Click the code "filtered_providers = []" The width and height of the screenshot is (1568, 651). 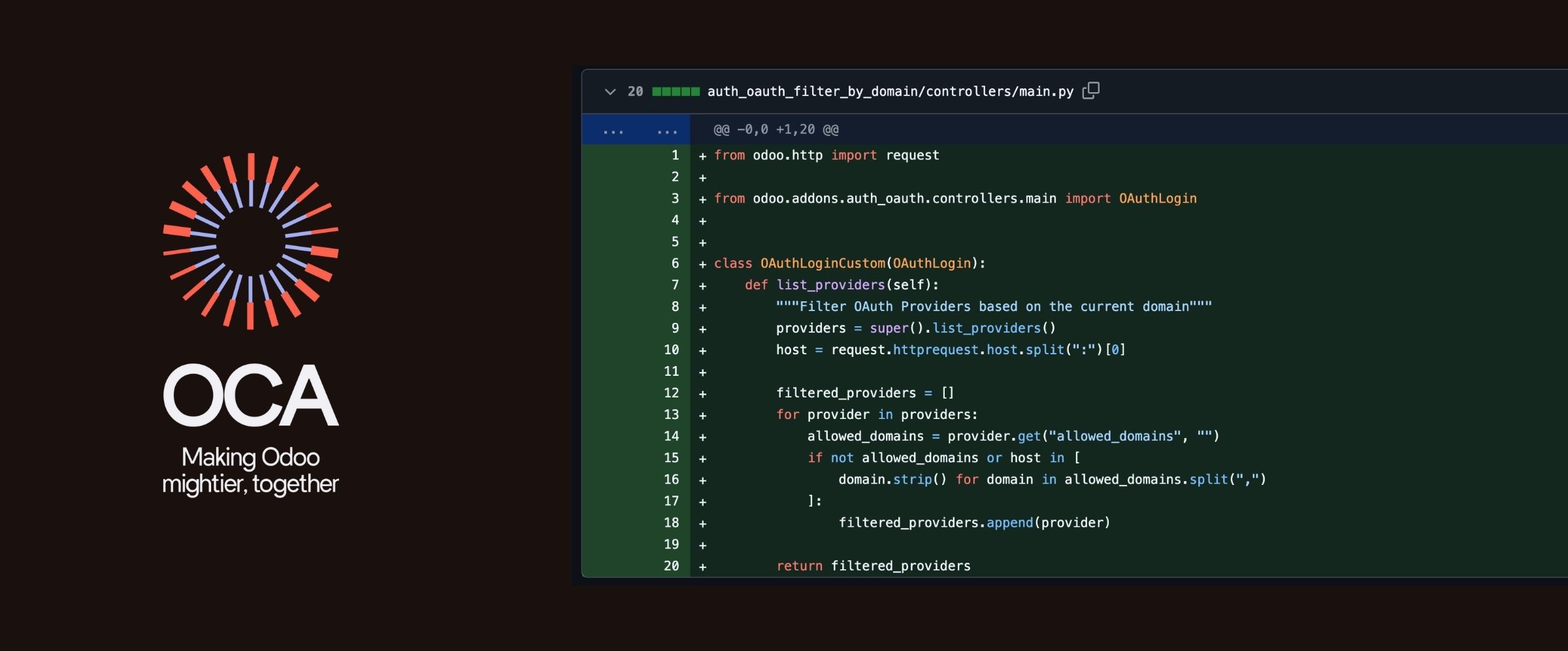(x=865, y=393)
